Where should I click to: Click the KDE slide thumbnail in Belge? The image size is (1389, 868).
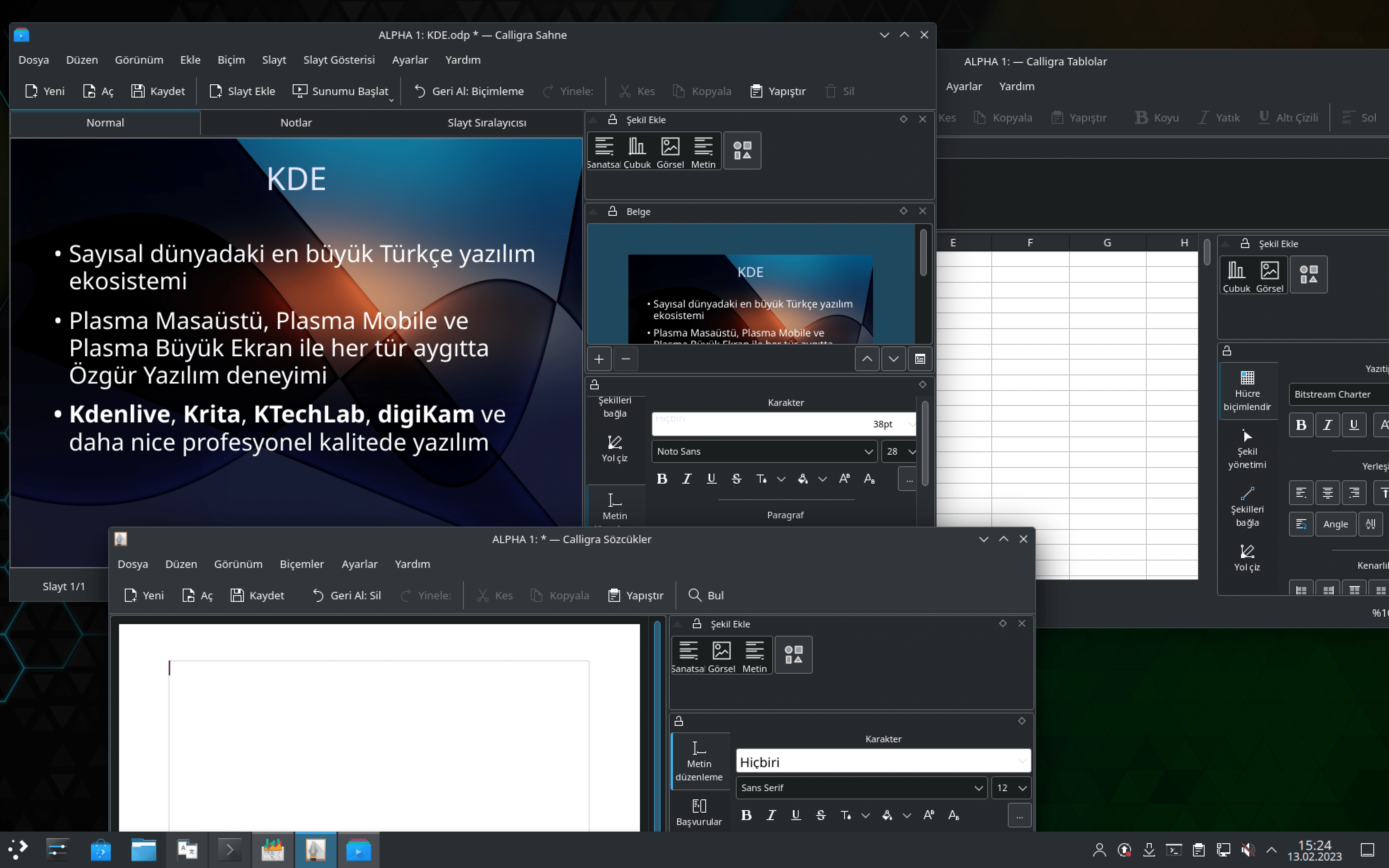pos(749,298)
